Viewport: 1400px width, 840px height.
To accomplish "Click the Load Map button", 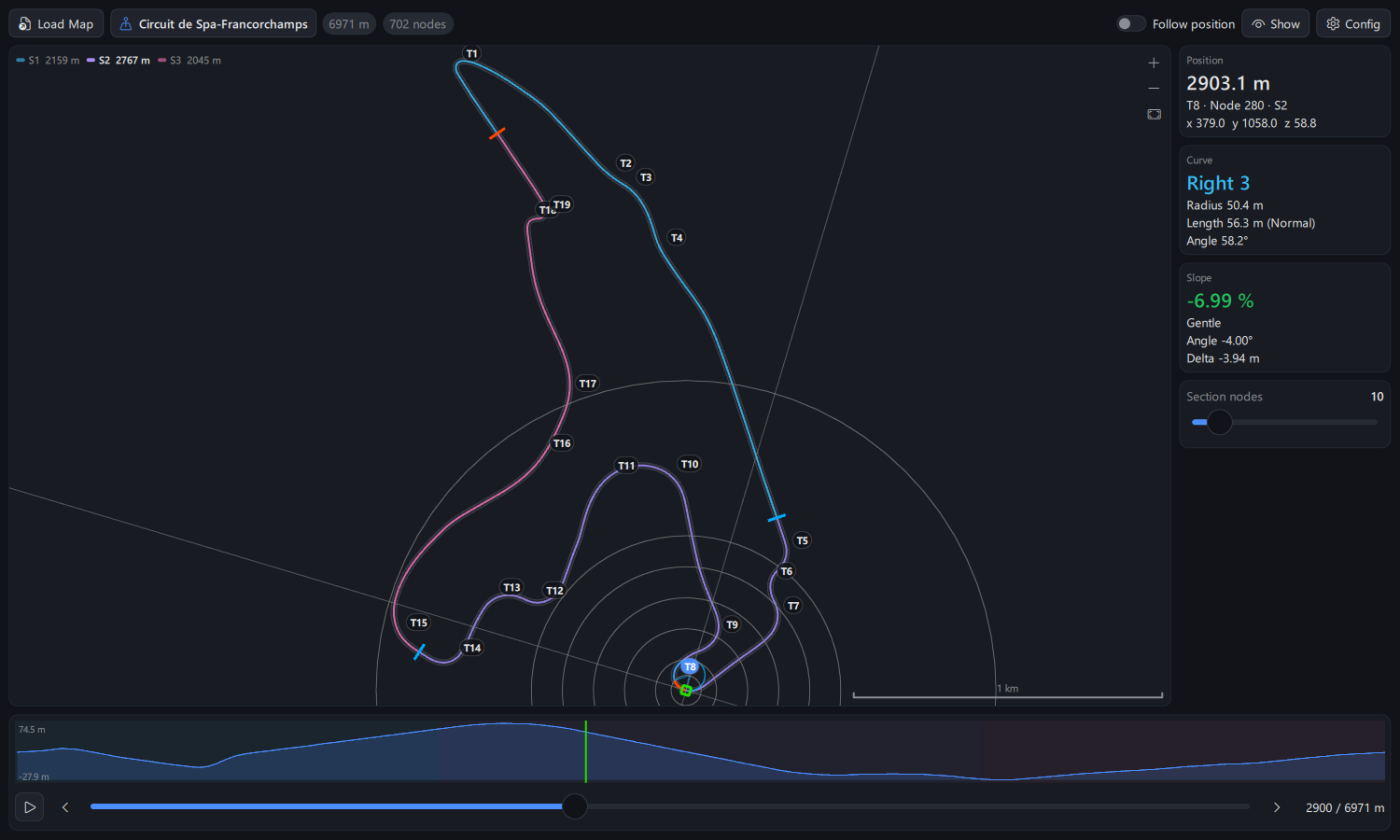I will [x=56, y=24].
